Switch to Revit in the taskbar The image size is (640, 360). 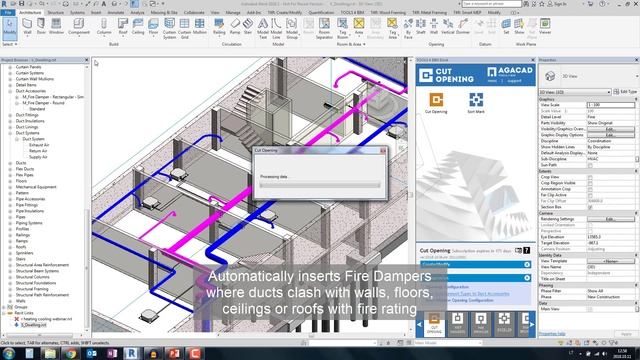click(x=133, y=353)
